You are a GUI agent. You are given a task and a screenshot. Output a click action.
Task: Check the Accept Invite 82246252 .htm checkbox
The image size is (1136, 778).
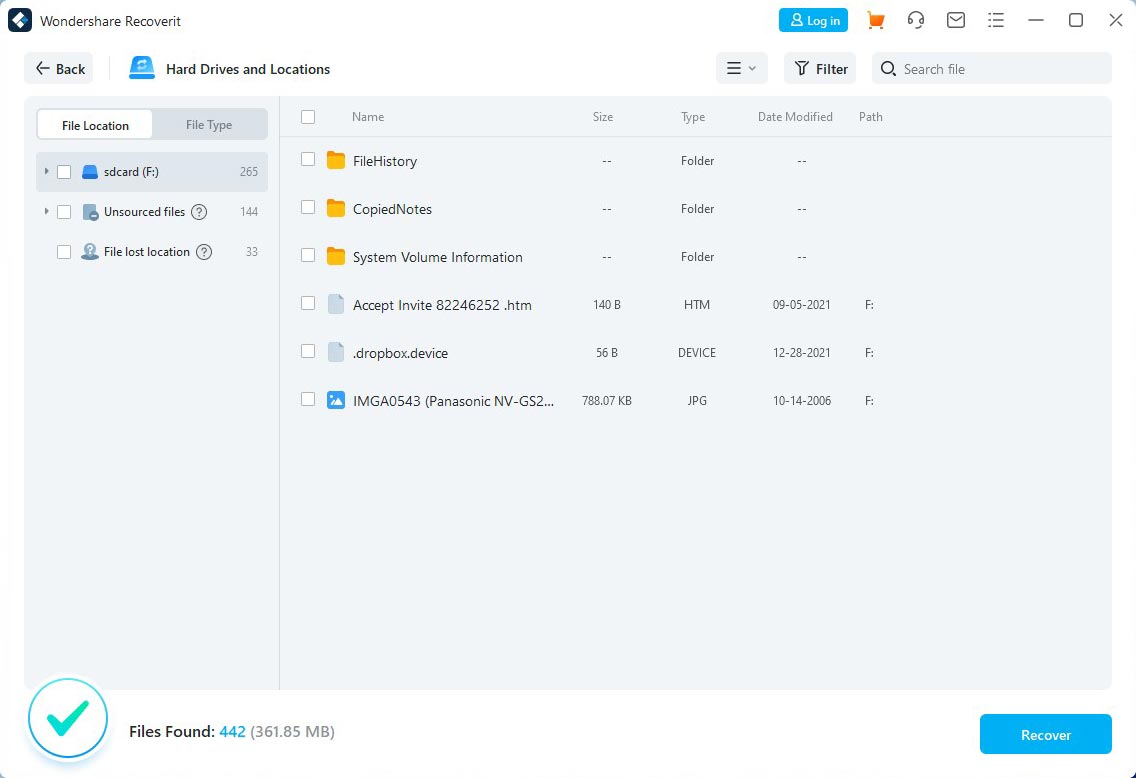[x=308, y=303]
